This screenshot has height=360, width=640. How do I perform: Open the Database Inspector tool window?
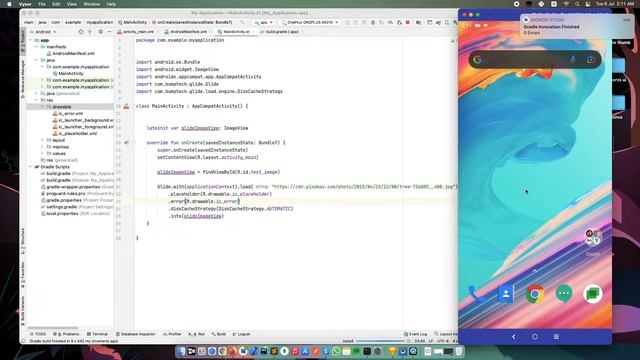tap(136, 334)
